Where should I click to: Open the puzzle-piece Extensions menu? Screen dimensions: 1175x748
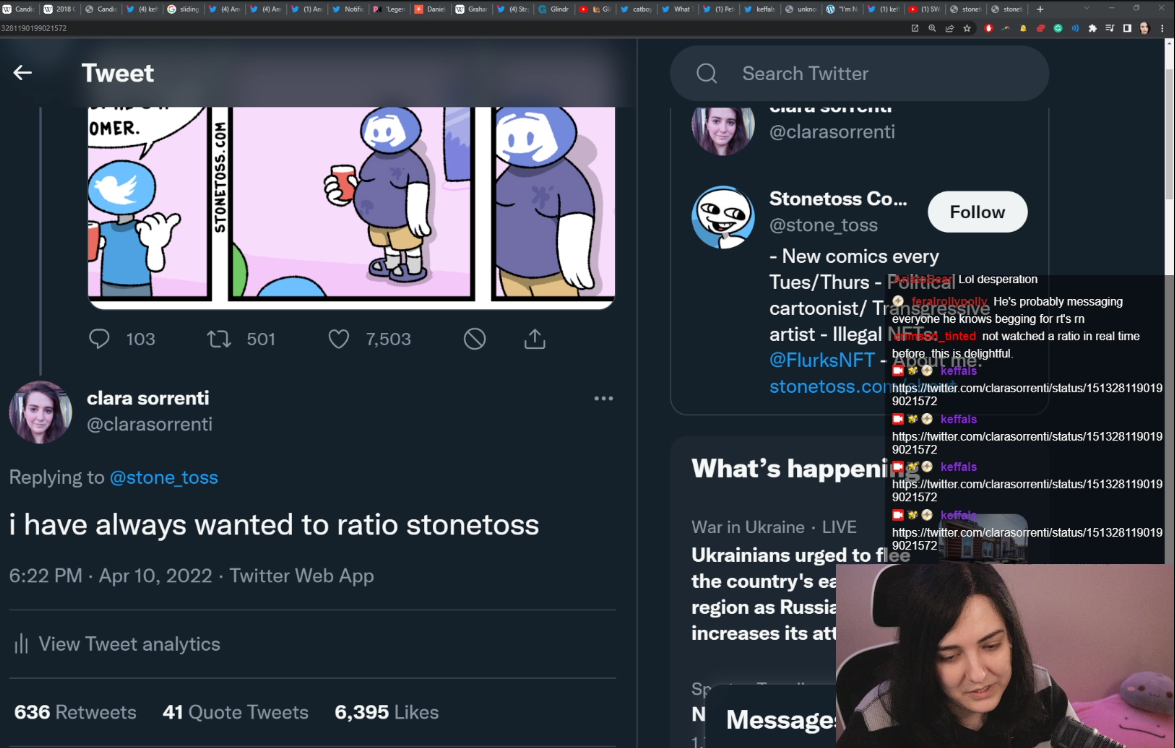click(1092, 28)
